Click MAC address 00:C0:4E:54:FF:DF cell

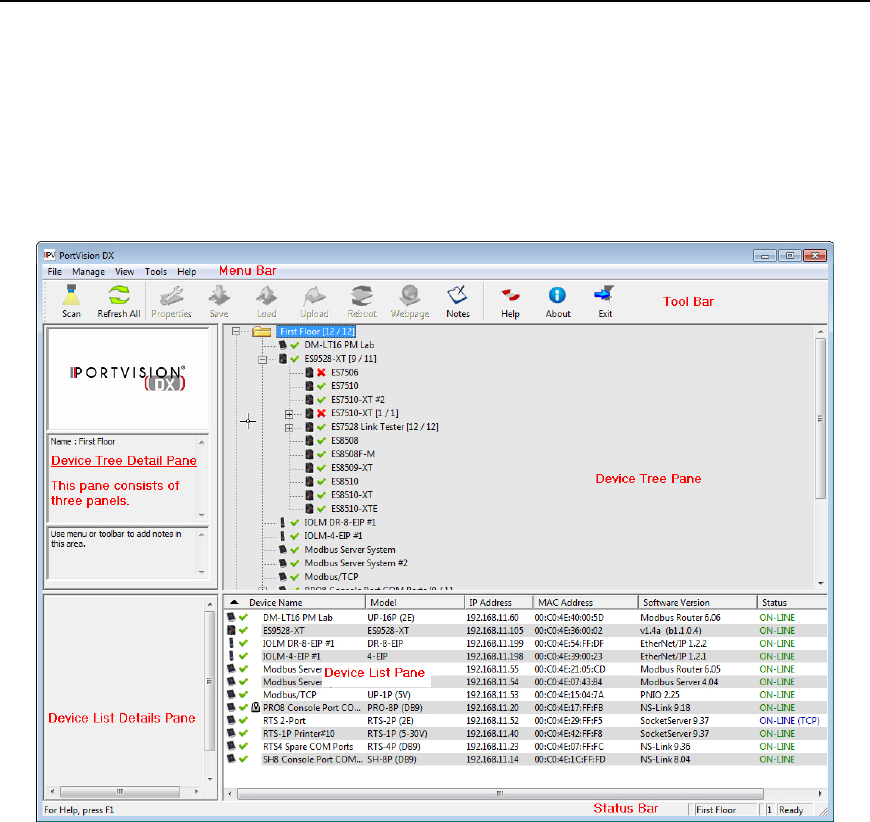point(569,644)
